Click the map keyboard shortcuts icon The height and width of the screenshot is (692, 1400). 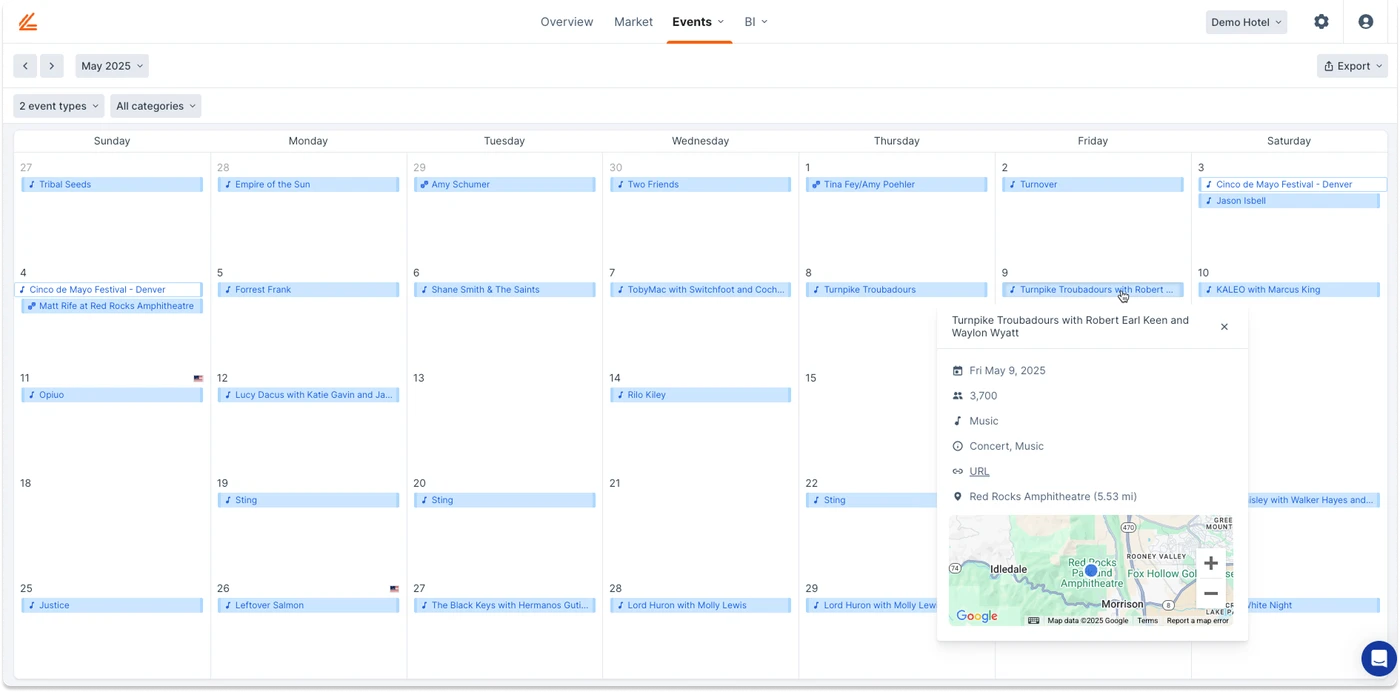(1033, 620)
